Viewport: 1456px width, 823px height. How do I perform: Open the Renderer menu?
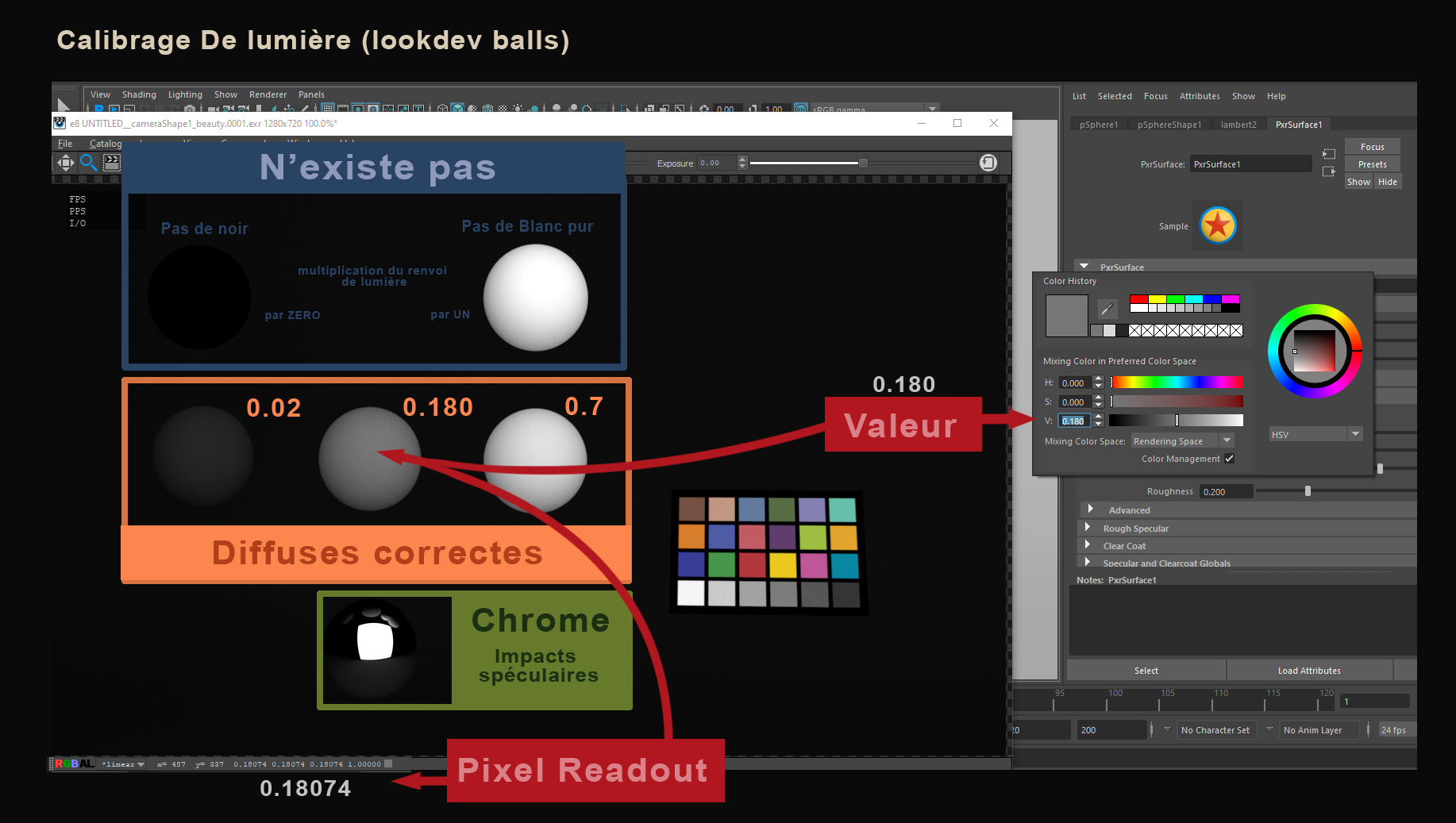click(268, 94)
